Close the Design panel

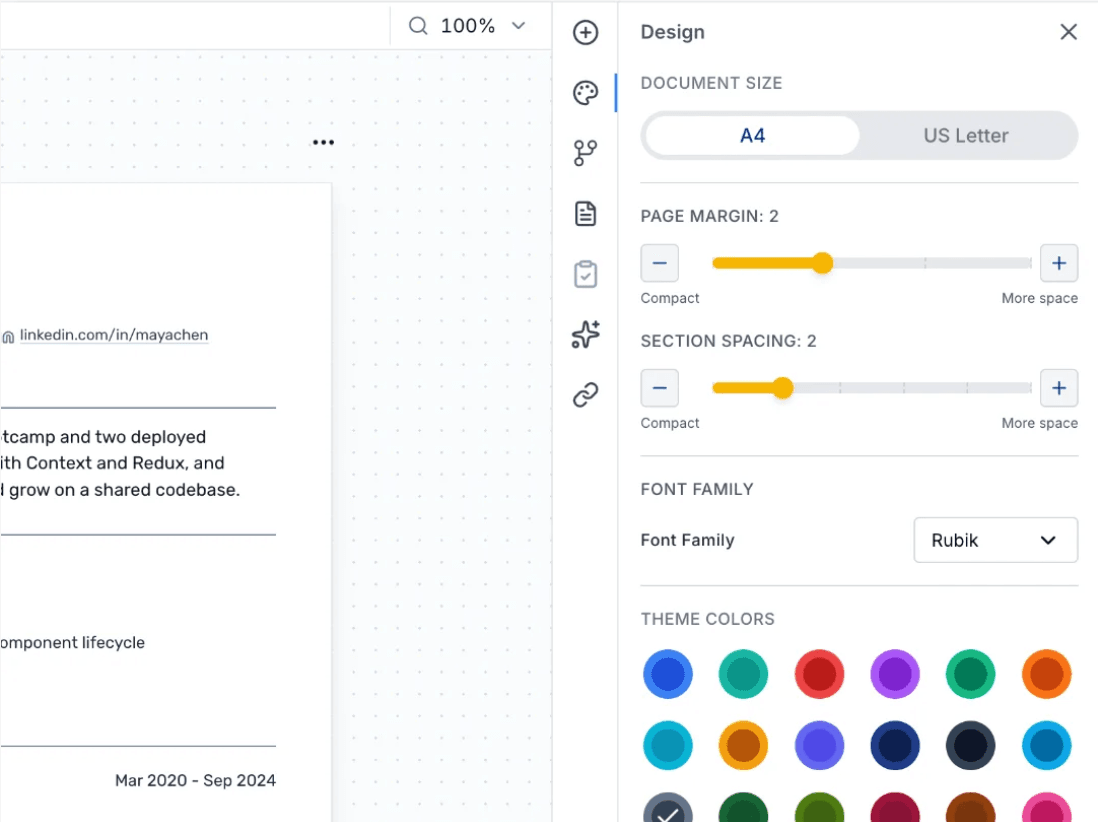click(x=1068, y=32)
